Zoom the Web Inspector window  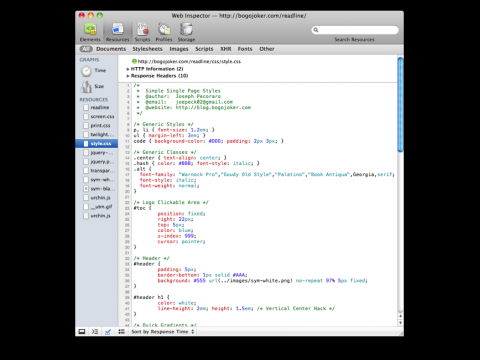(x=100, y=15)
